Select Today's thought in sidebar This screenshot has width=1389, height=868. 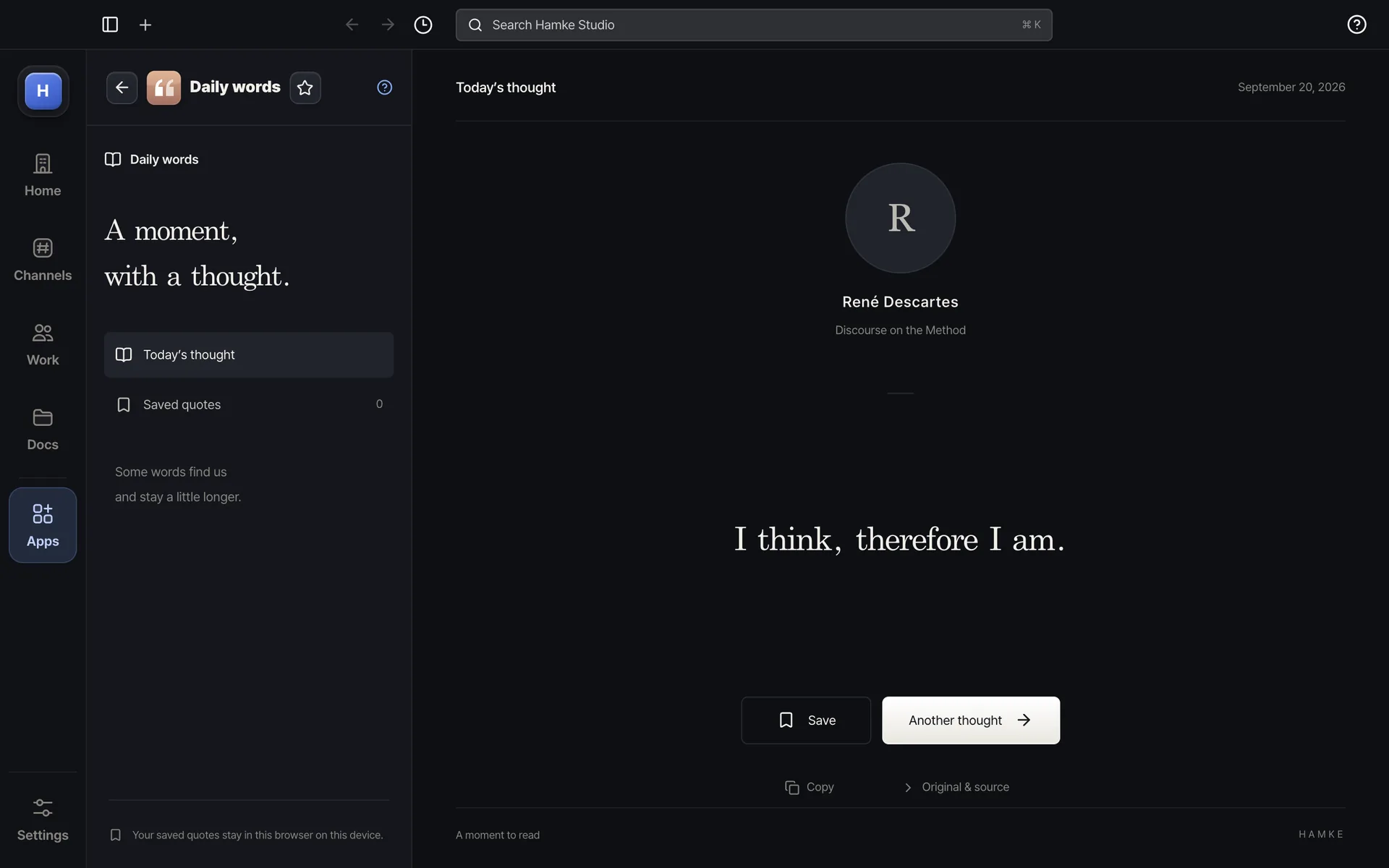249,354
